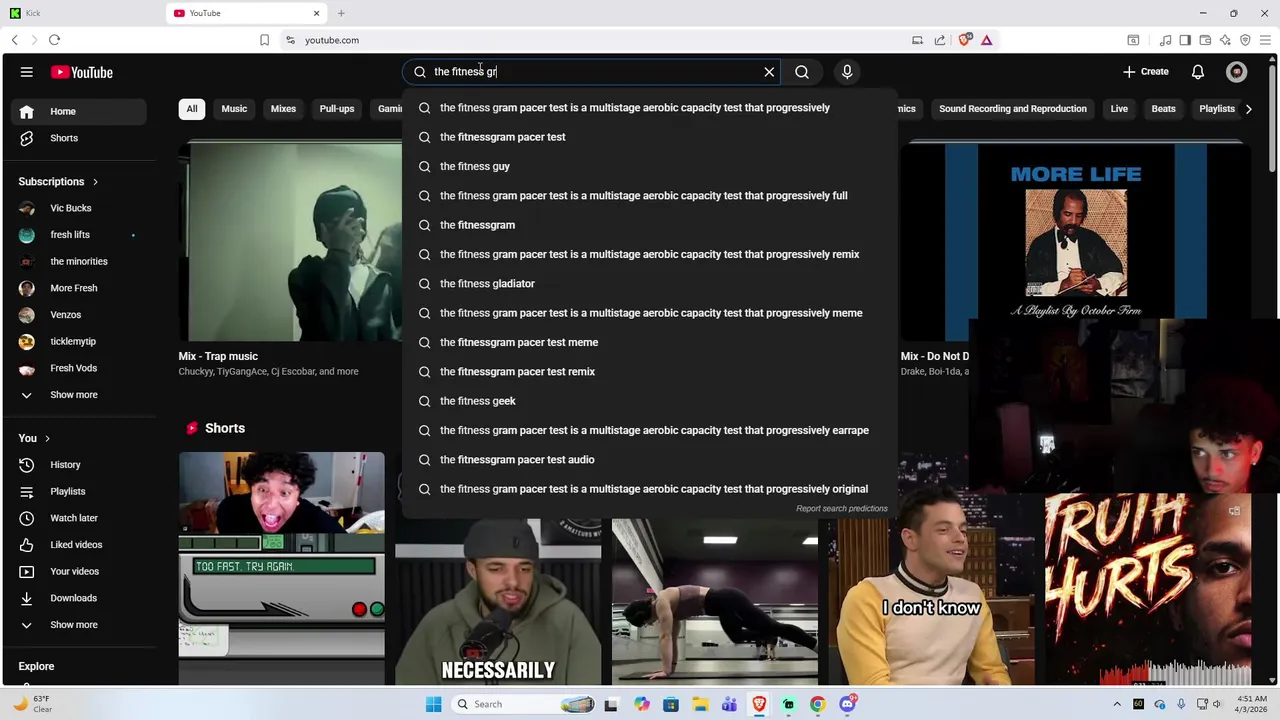Click inside the YouTube search input field
1280x720 pixels.
click(590, 72)
